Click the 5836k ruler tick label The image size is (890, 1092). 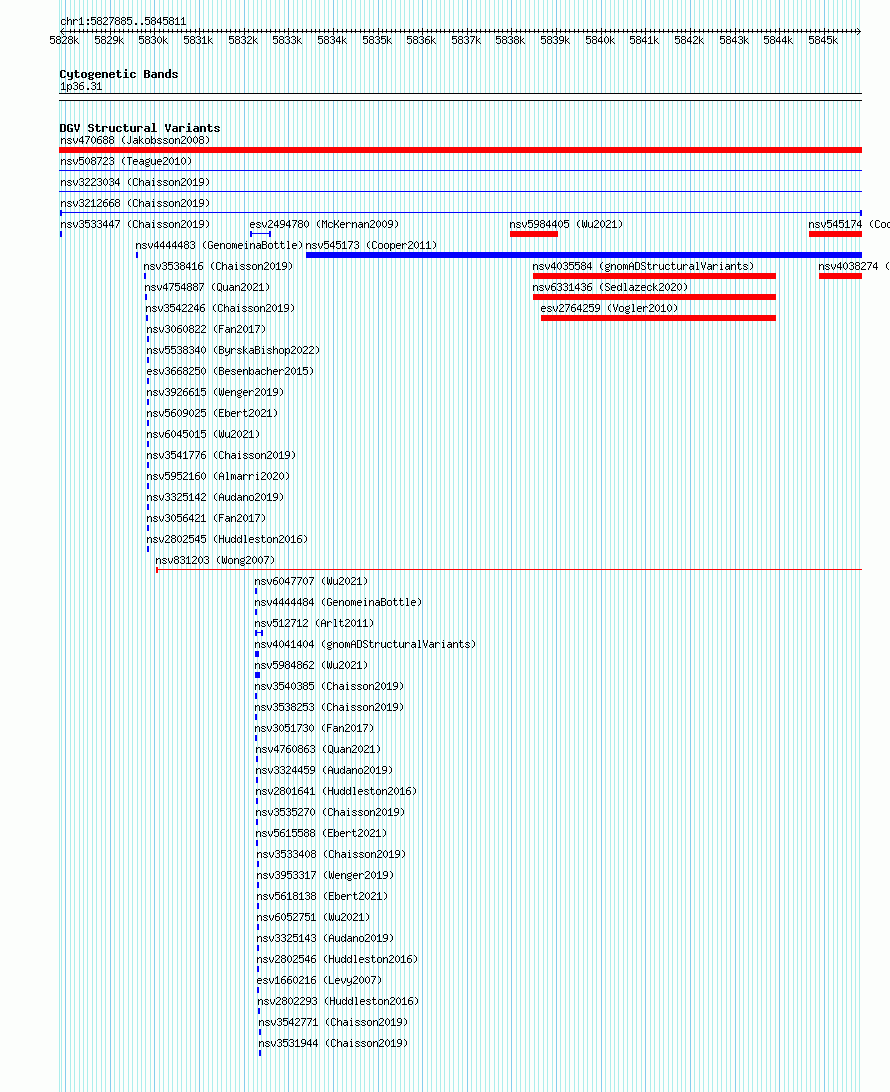[421, 40]
